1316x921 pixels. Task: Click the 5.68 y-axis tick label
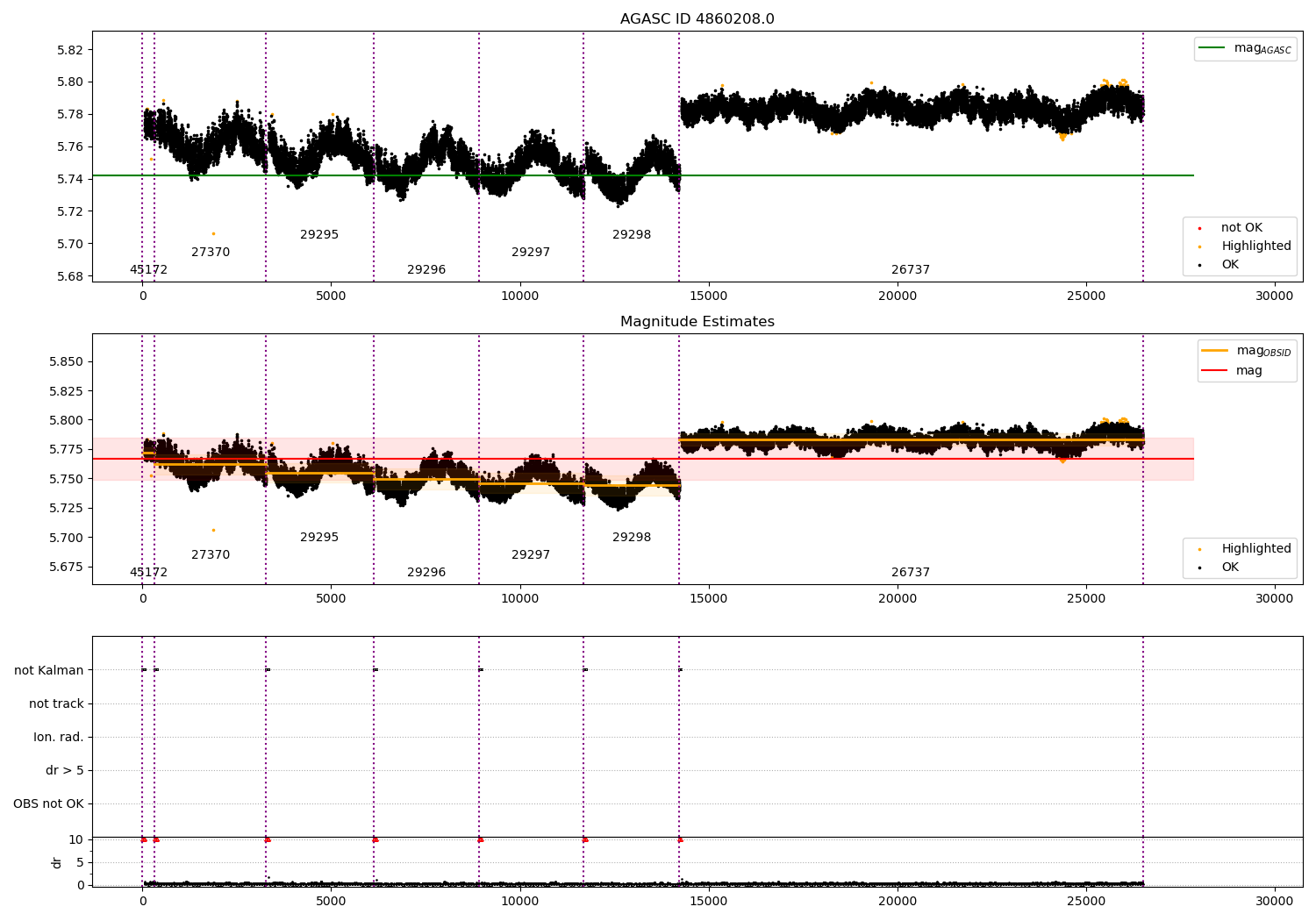pyautogui.click(x=69, y=276)
